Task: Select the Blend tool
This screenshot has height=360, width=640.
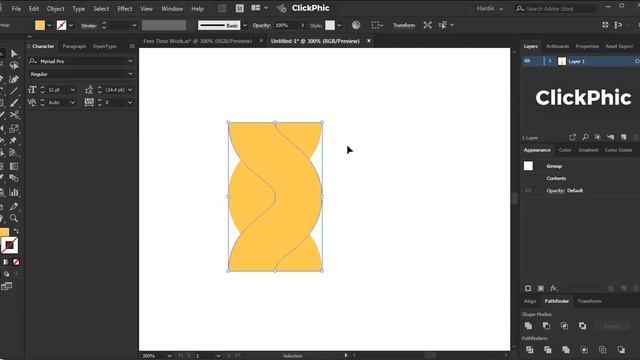Action: pos(14,178)
